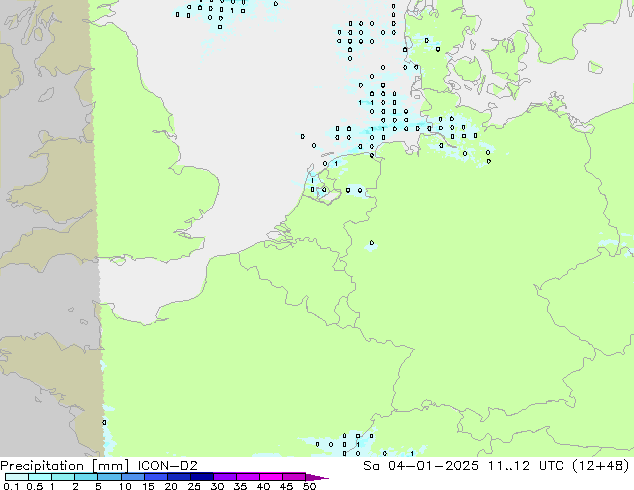Click the '0' marker on the far left edge near bottom

click(x=105, y=423)
